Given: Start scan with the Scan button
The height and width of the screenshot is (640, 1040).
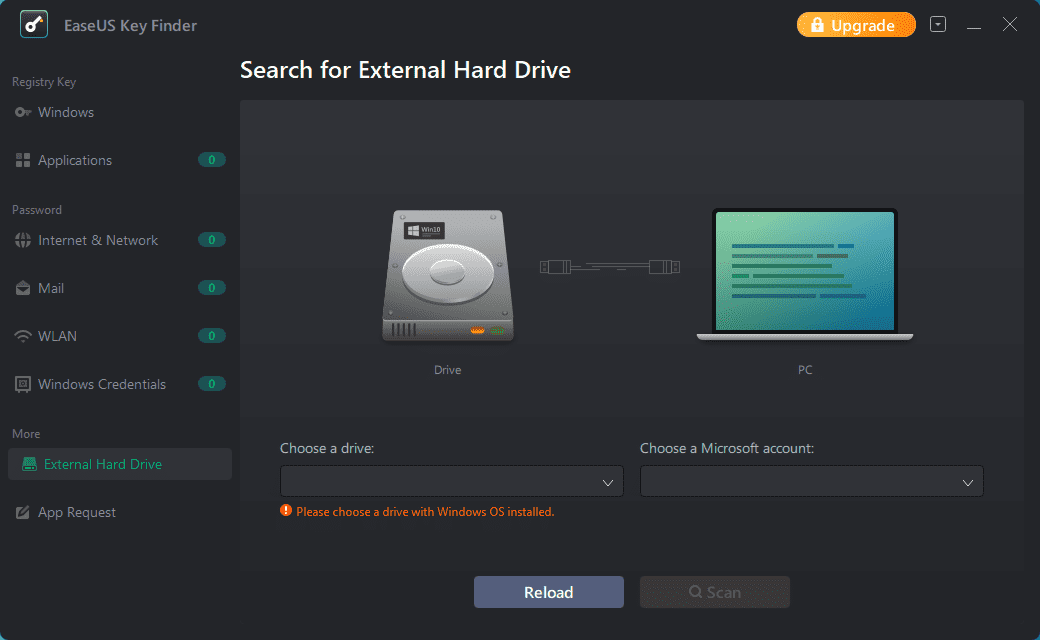Looking at the screenshot, I should pos(714,592).
